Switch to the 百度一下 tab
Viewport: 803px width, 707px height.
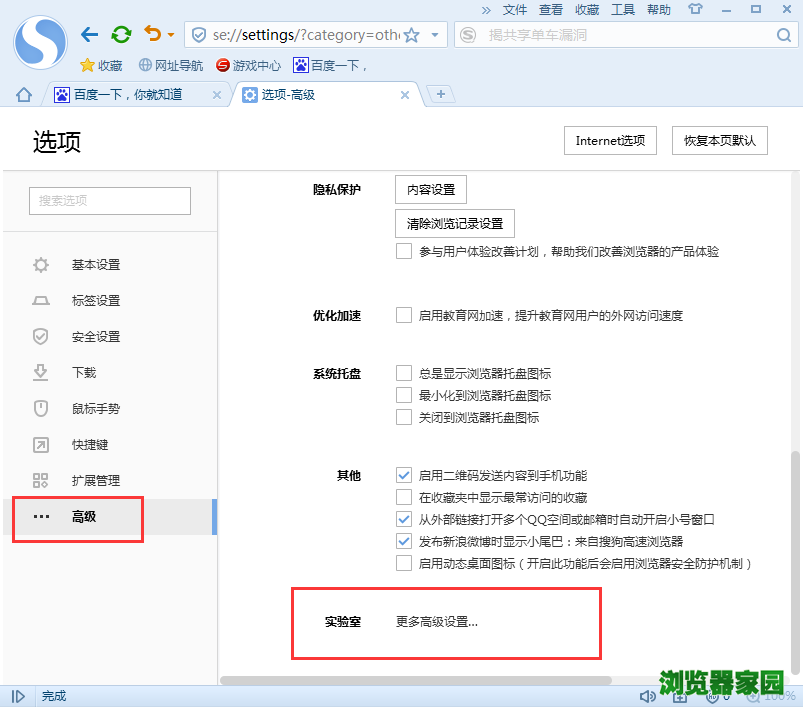pos(130,94)
